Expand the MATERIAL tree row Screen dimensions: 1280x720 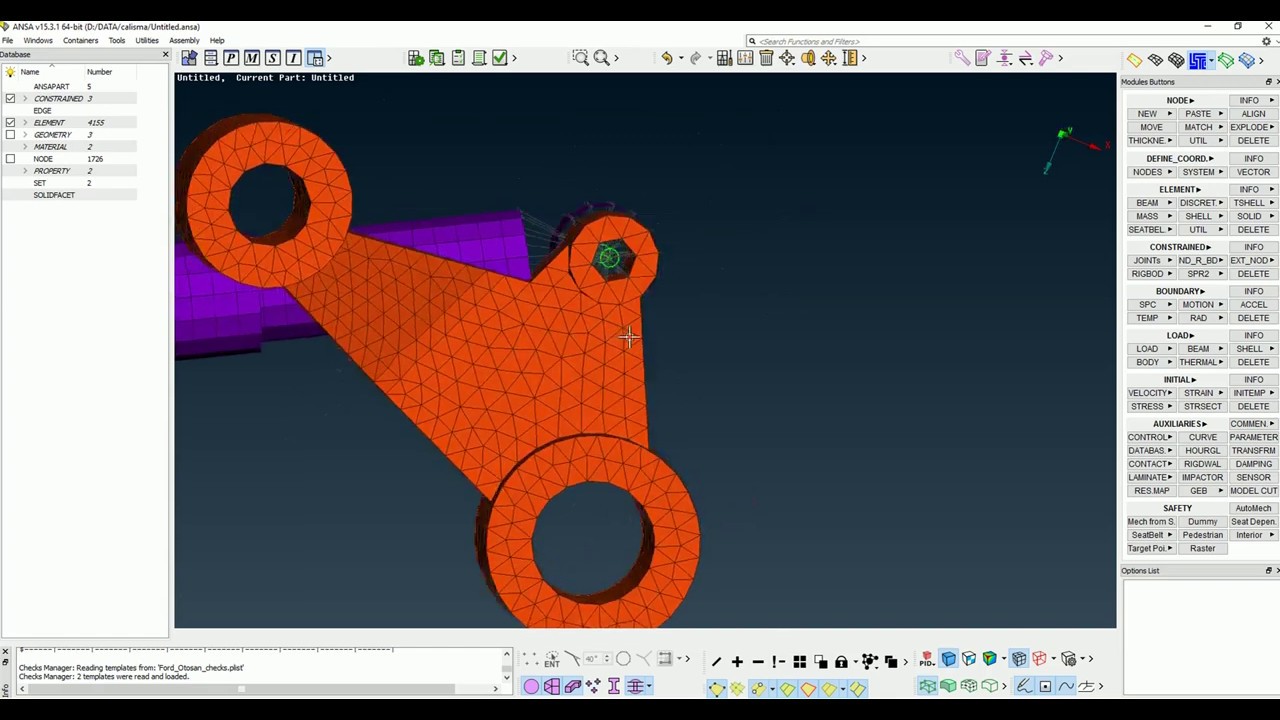[25, 147]
